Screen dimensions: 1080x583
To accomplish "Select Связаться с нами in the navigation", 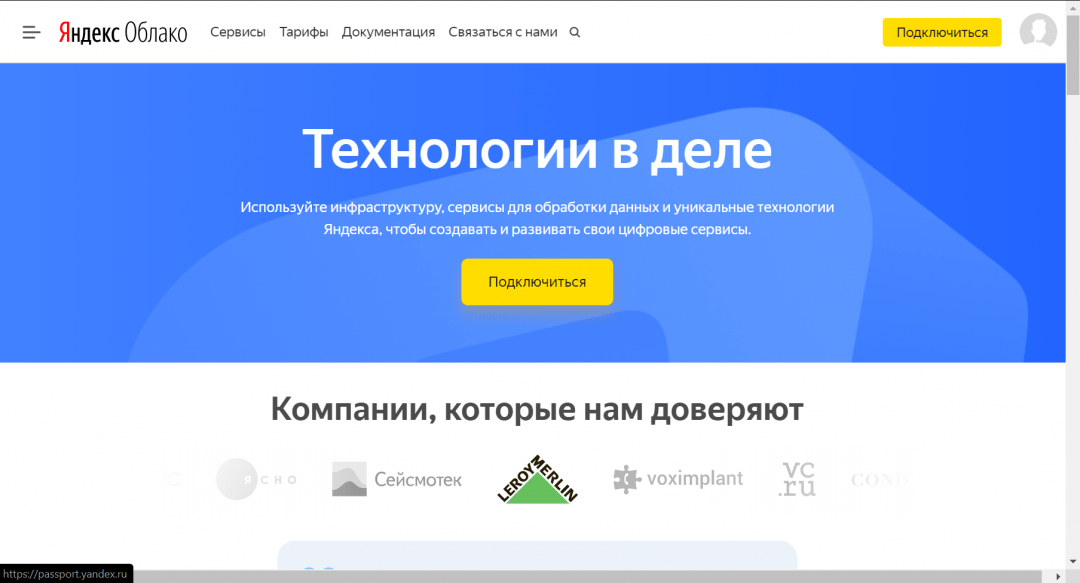I will pos(503,32).
